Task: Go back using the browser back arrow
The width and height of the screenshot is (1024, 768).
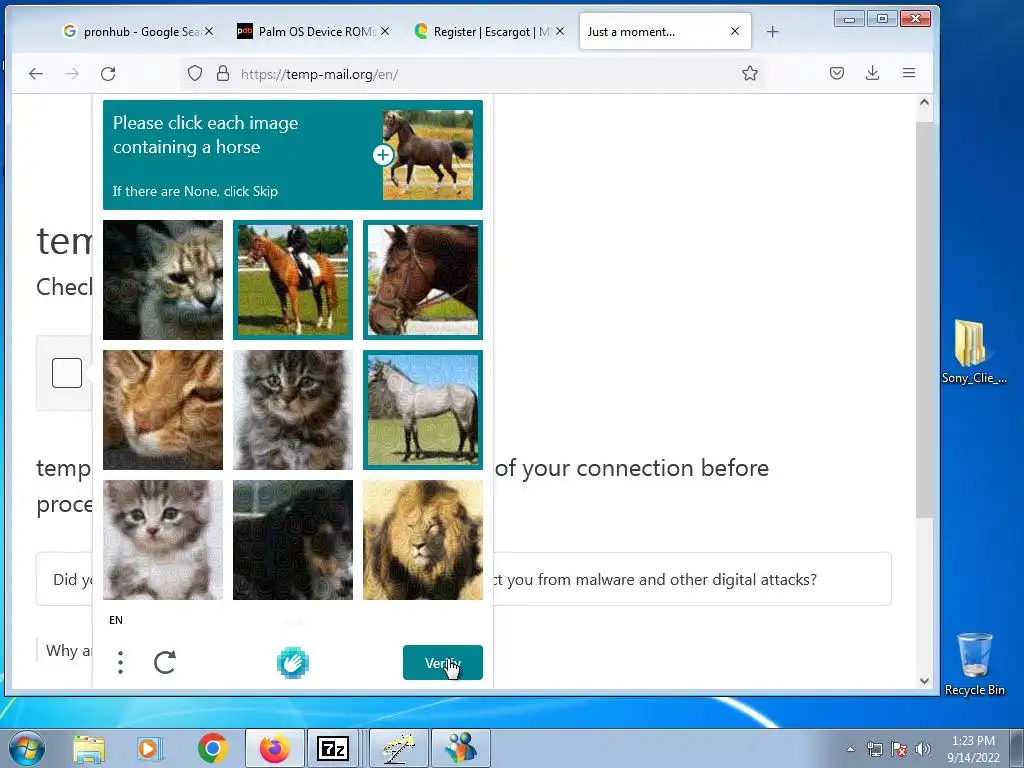Action: pyautogui.click(x=36, y=74)
